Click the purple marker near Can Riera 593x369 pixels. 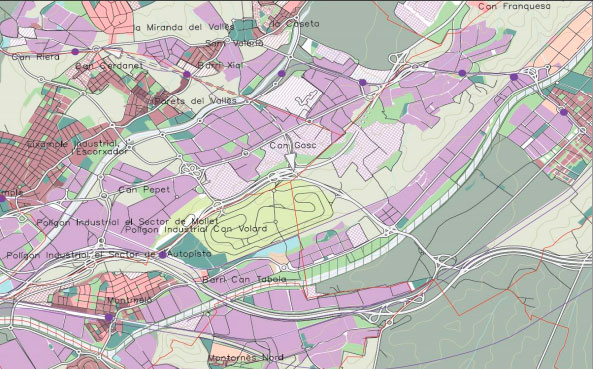coord(75,51)
